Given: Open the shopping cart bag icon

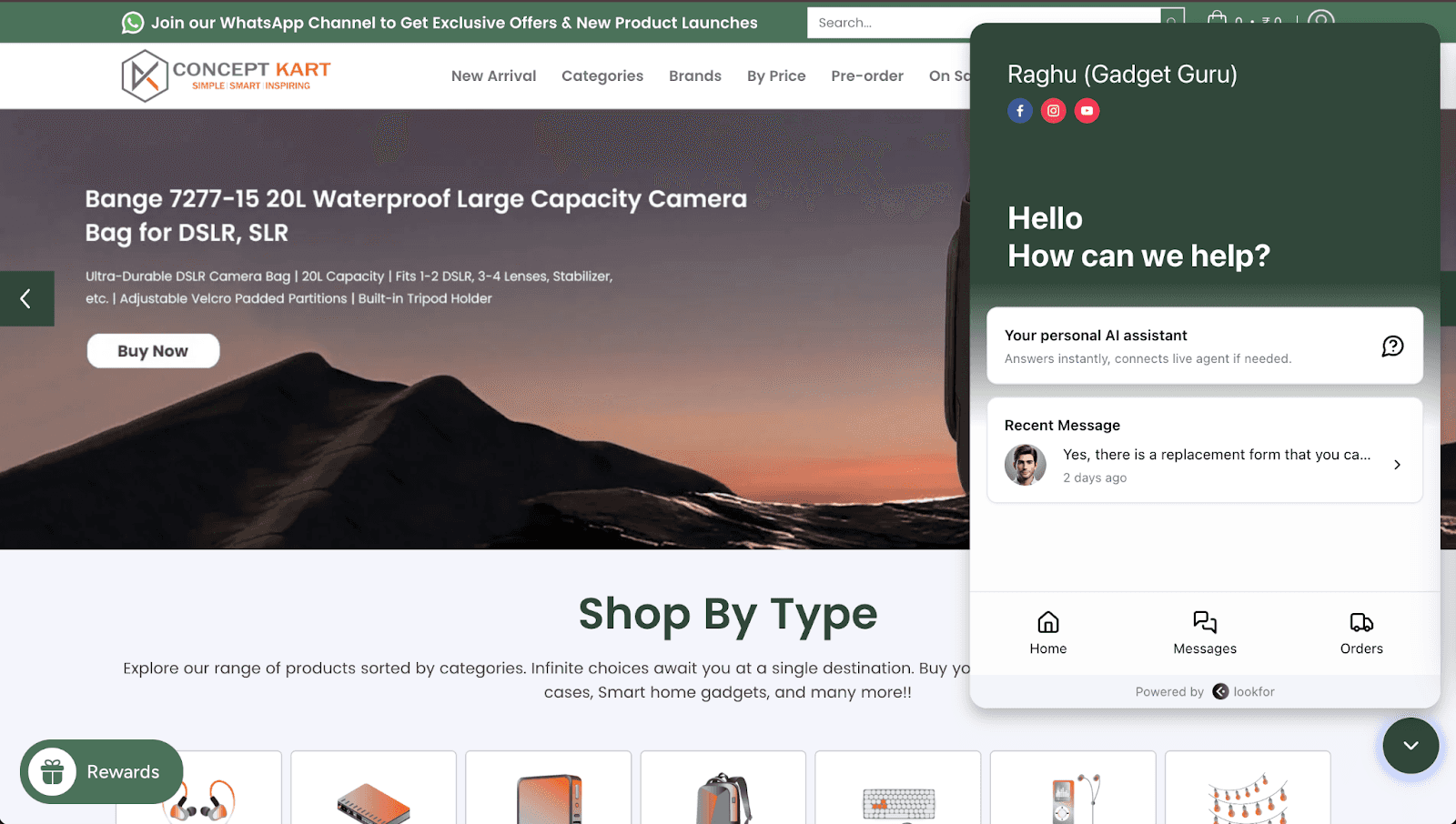Looking at the screenshot, I should 1217,19.
